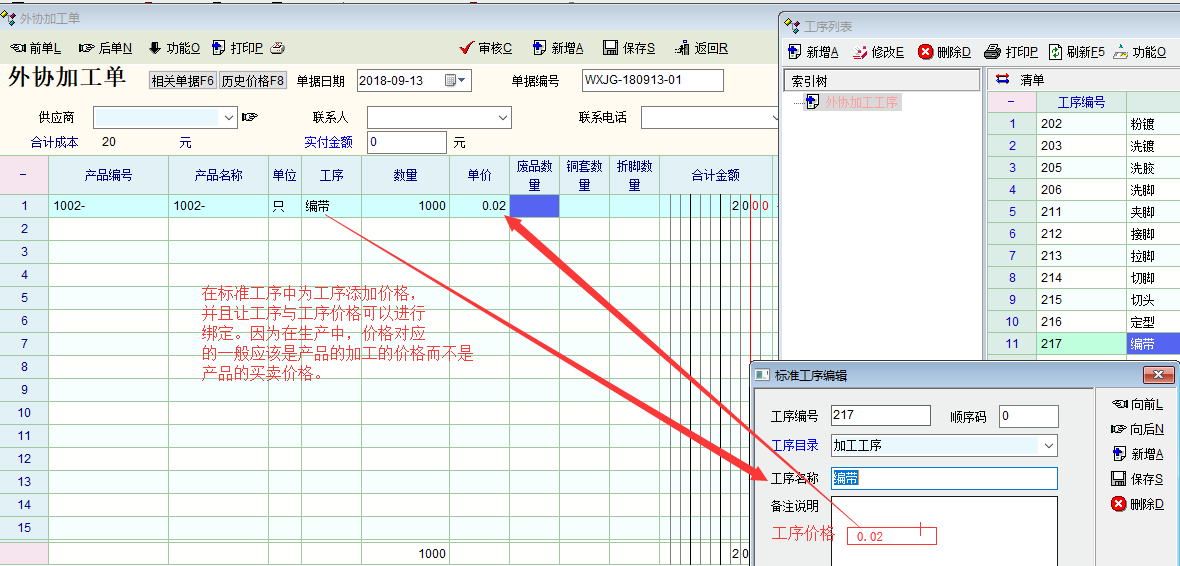Viewport: 1180px width, 566px height.
Task: Go to next order with 后单 icon
Action: pyautogui.click(x=86, y=48)
